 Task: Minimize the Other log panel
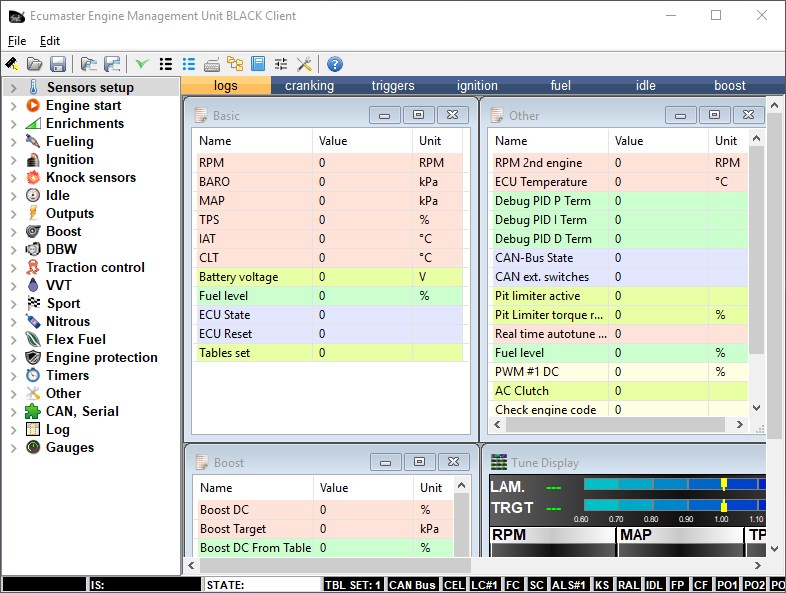[680, 115]
